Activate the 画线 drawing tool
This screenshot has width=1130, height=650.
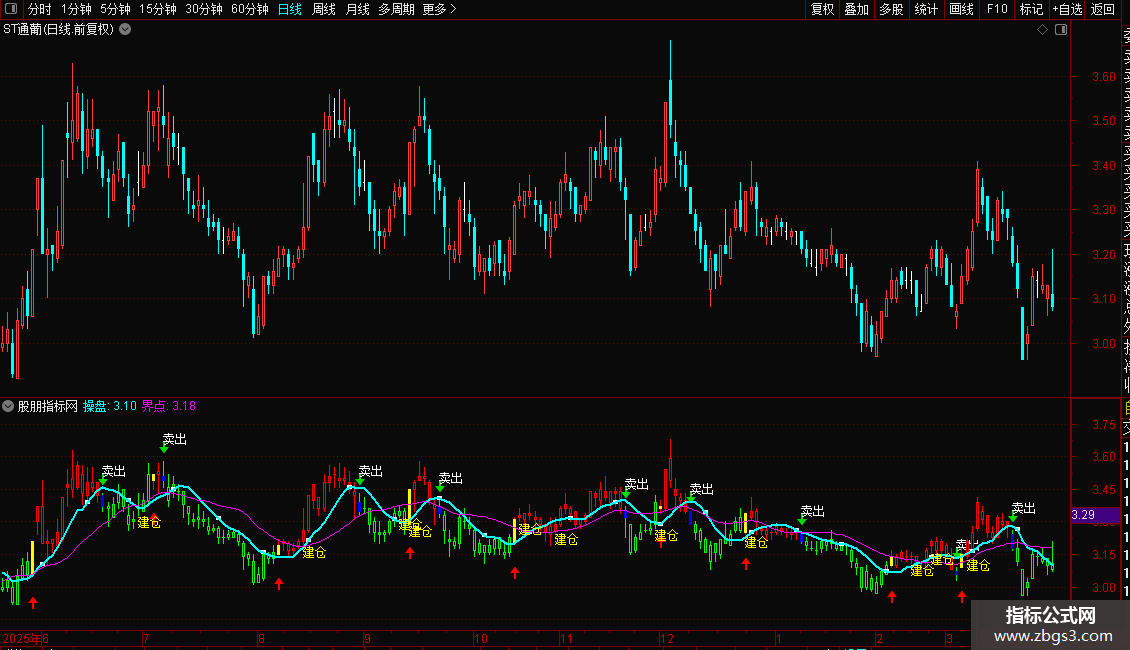(x=961, y=9)
